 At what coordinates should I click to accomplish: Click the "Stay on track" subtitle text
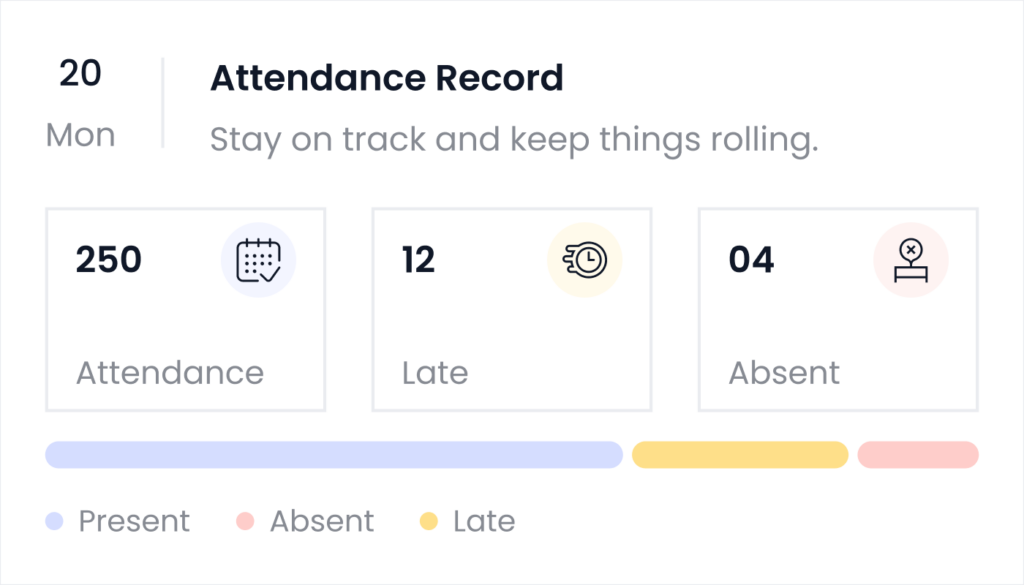(x=514, y=140)
